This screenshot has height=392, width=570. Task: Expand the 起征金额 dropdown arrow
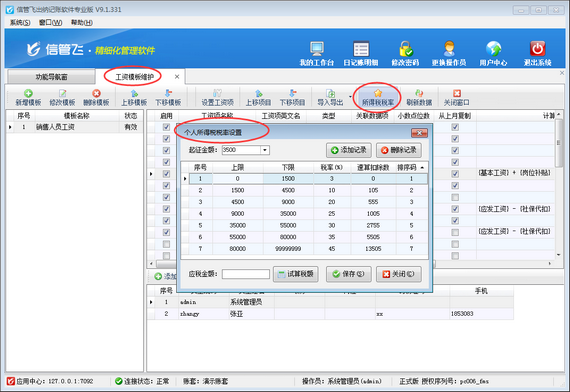click(x=265, y=150)
